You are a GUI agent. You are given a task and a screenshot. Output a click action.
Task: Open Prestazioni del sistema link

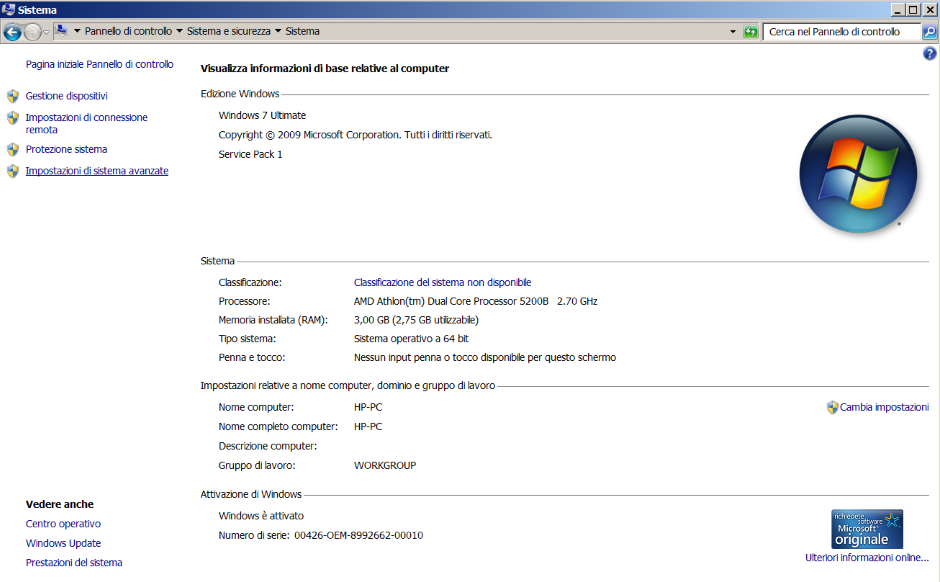point(74,562)
